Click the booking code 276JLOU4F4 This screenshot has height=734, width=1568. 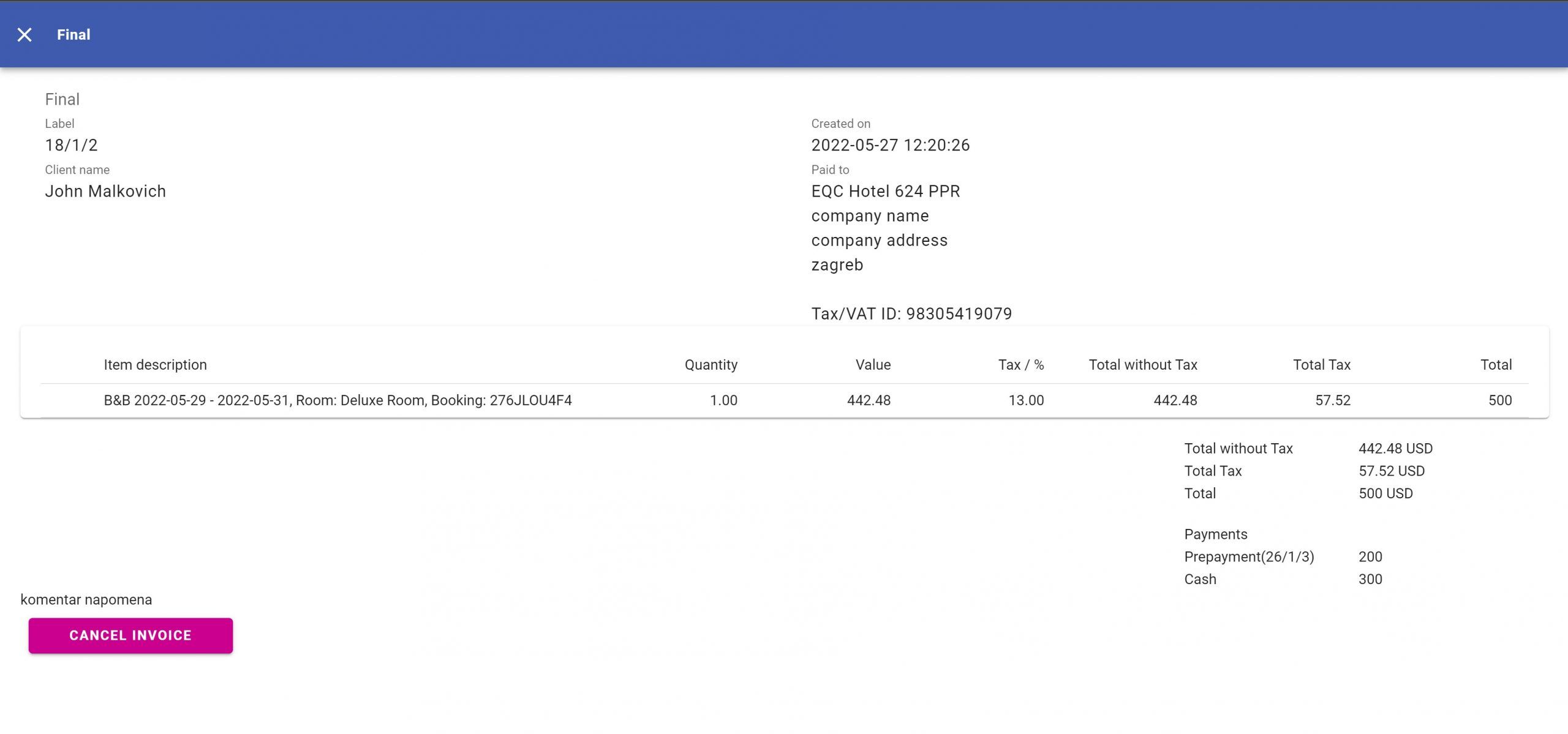[532, 400]
